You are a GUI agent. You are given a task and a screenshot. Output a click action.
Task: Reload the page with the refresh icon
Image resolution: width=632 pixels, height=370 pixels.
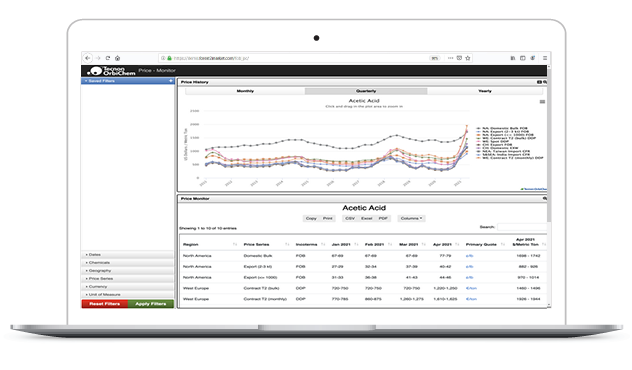click(108, 58)
